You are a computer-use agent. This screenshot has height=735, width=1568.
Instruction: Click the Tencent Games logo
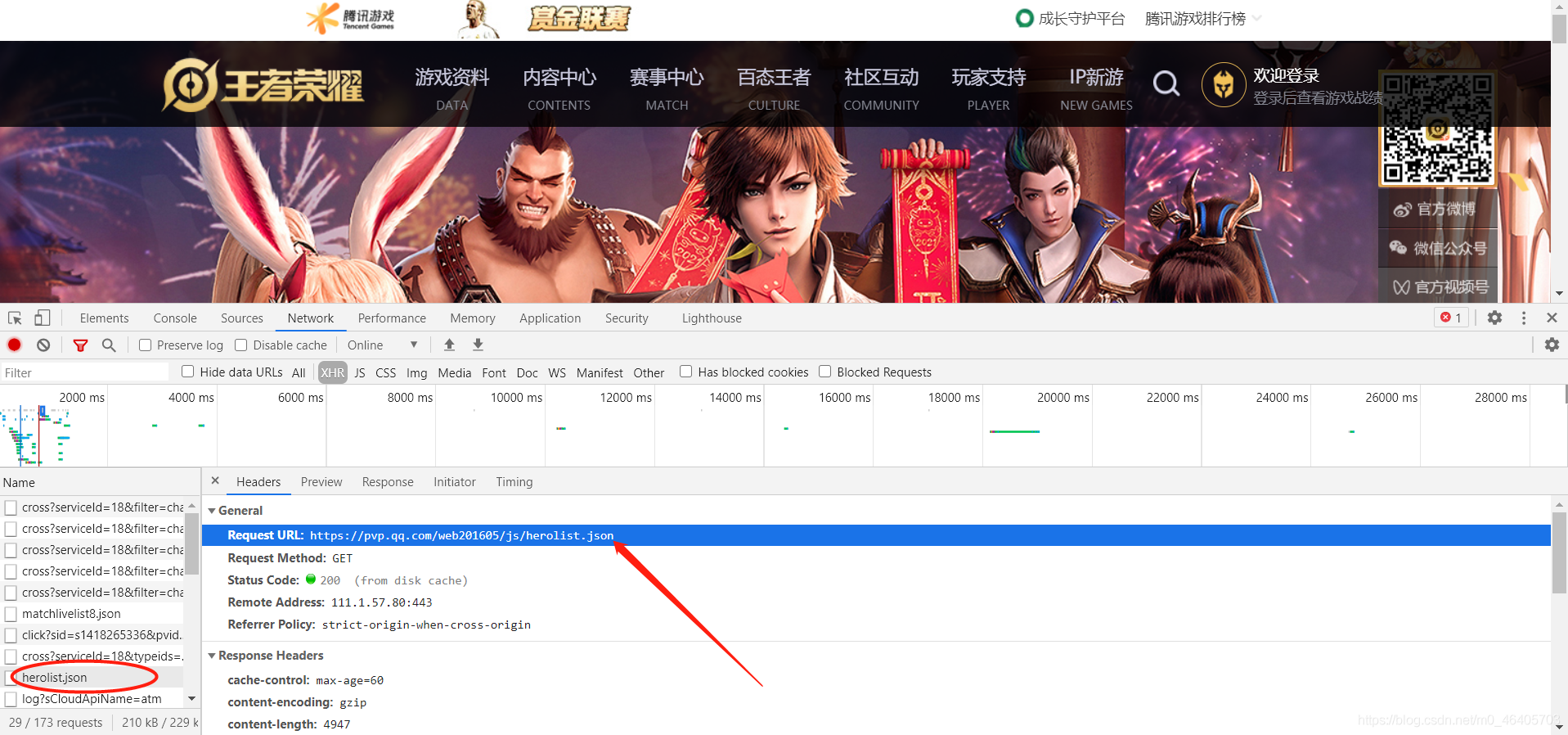tap(351, 18)
